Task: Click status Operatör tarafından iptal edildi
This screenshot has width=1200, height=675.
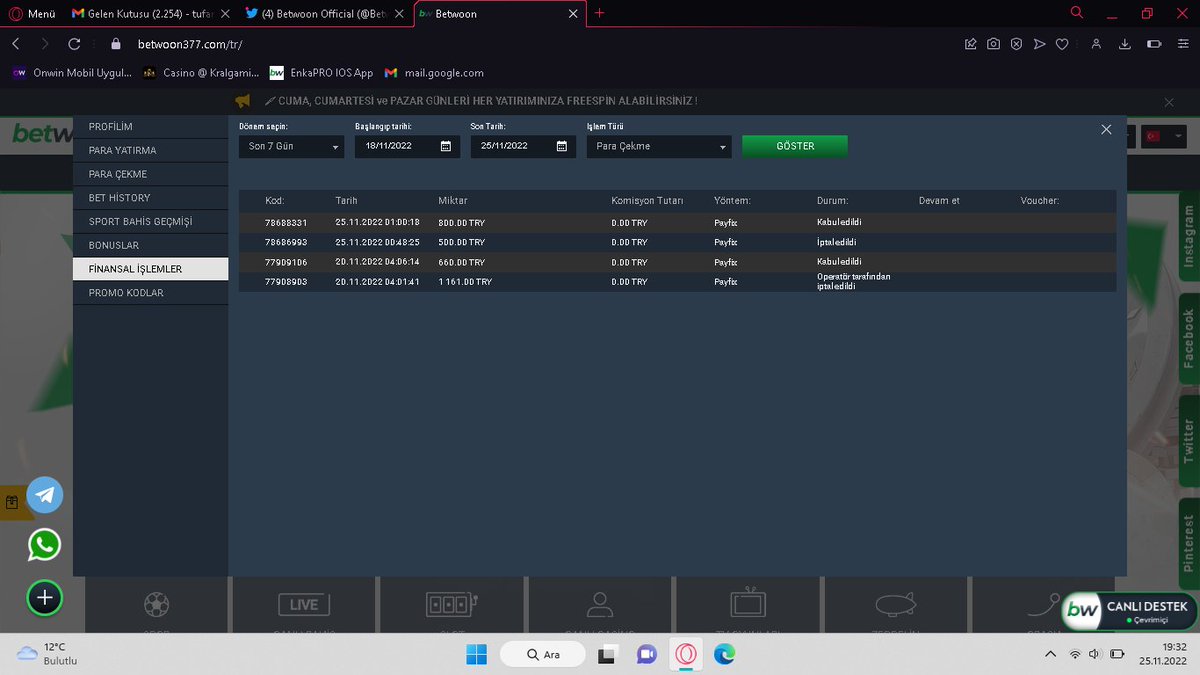Action: 853,282
